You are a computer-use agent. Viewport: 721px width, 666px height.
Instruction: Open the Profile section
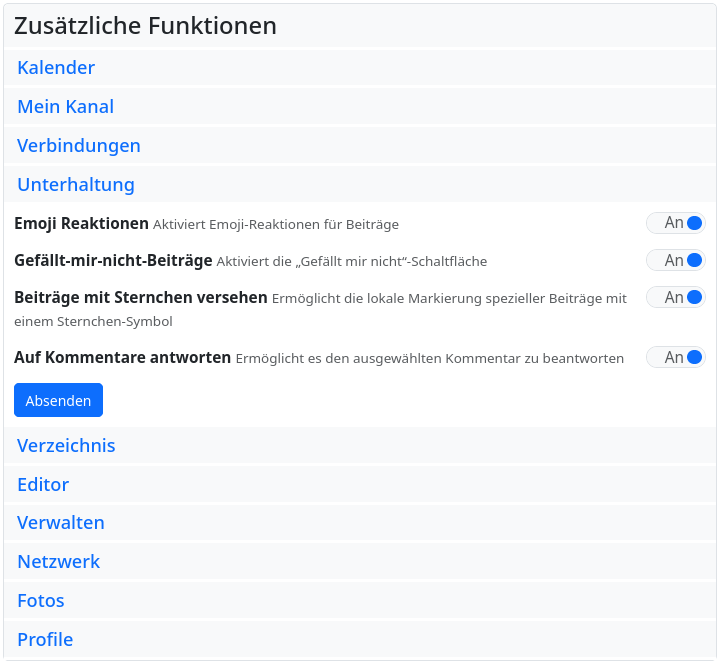click(45, 640)
